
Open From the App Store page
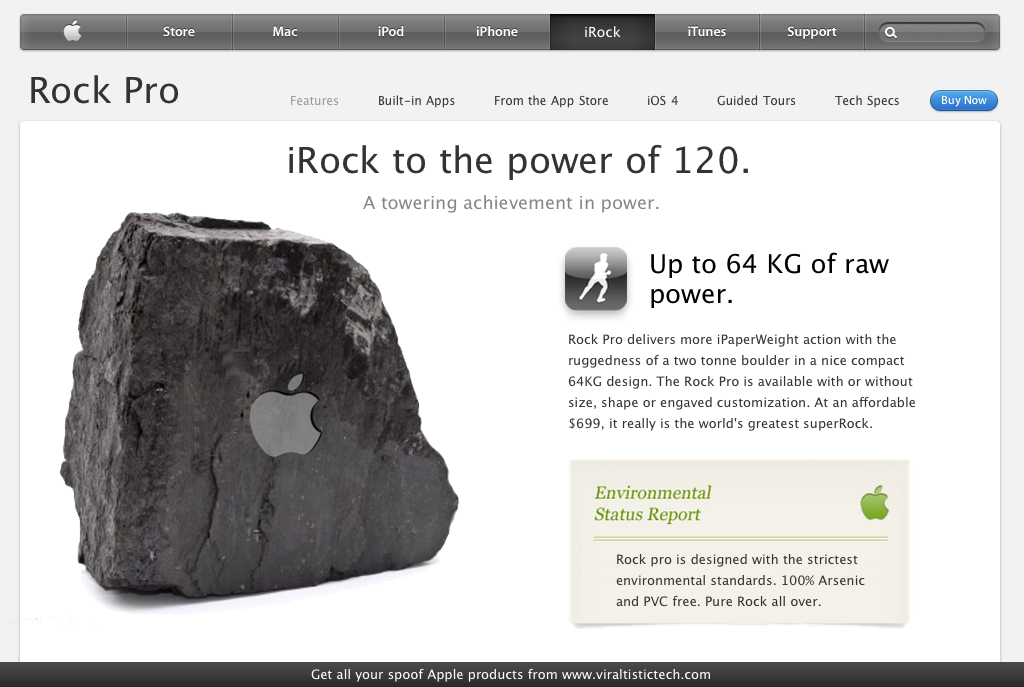coord(551,101)
